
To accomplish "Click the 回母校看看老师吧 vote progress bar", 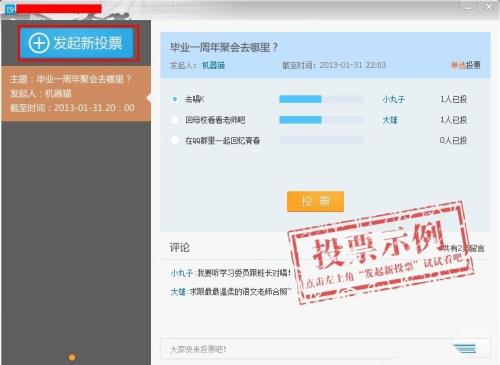I will point(321,120).
